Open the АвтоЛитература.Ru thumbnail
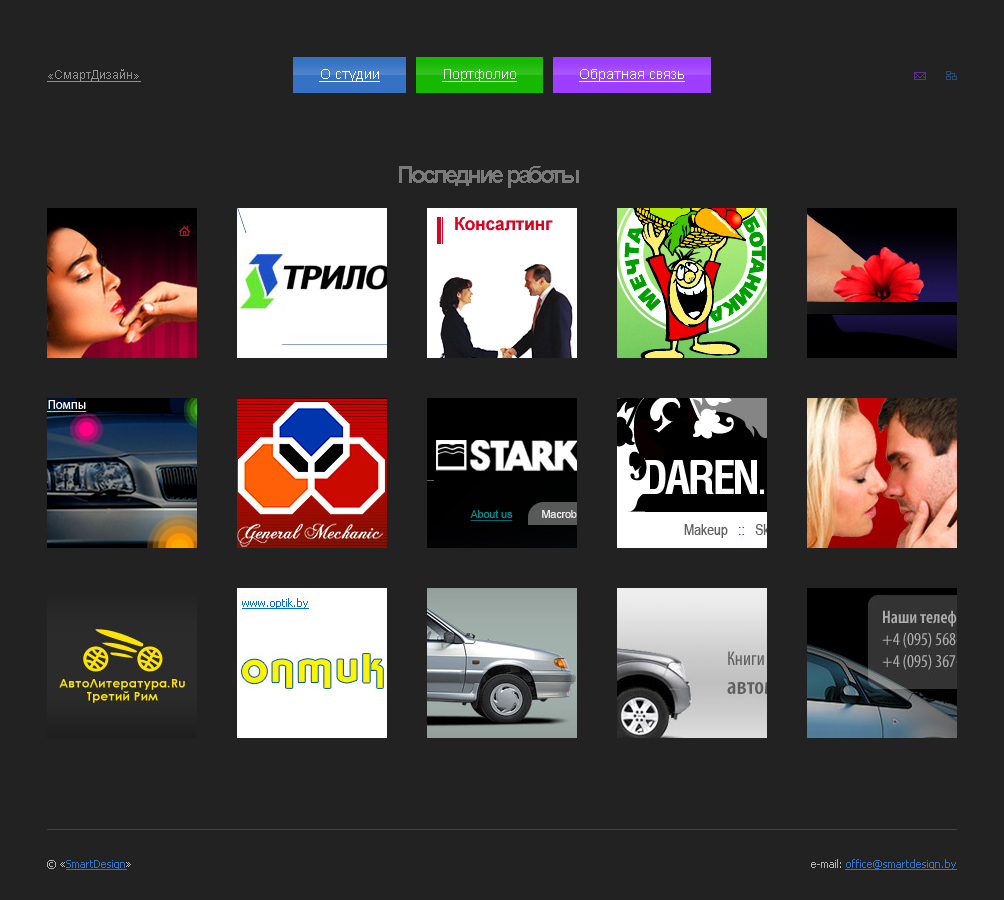 coord(122,663)
